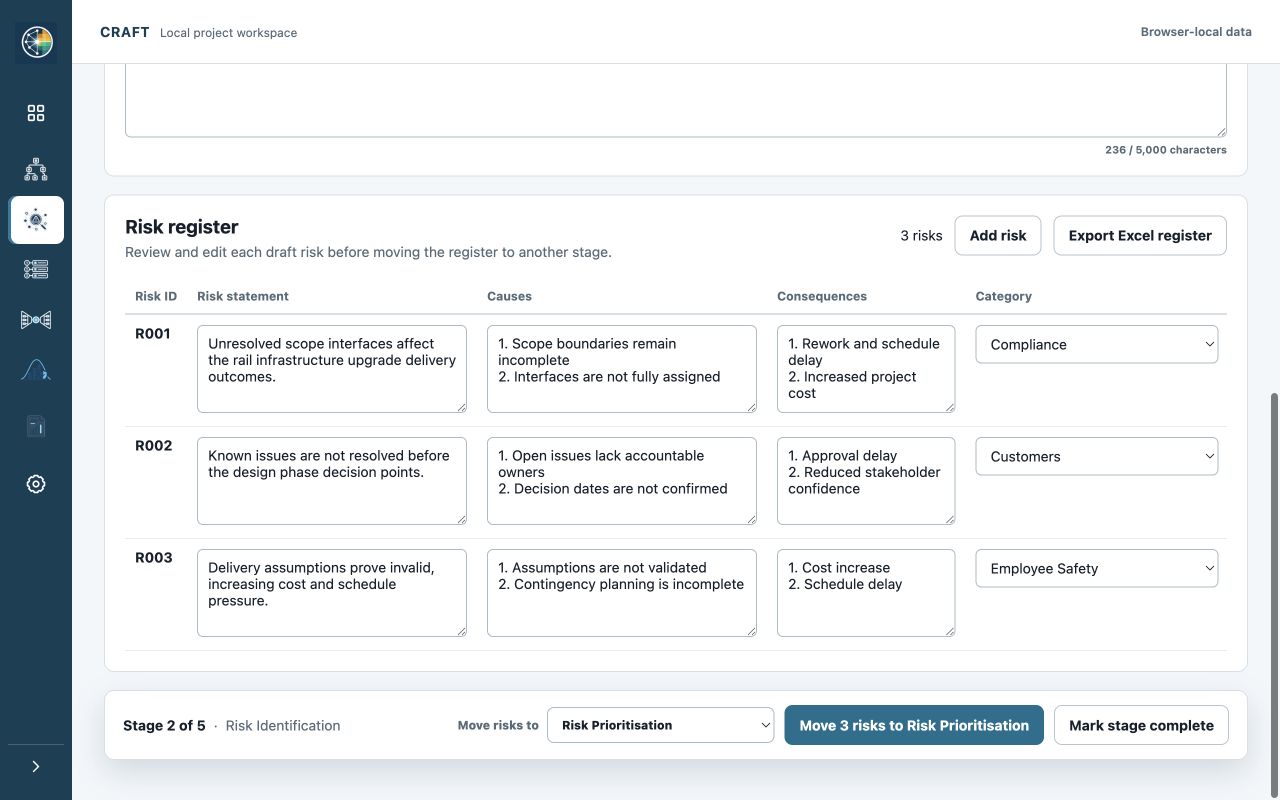1280x800 pixels.
Task: Click the Risk ID column header
Action: coord(156,296)
